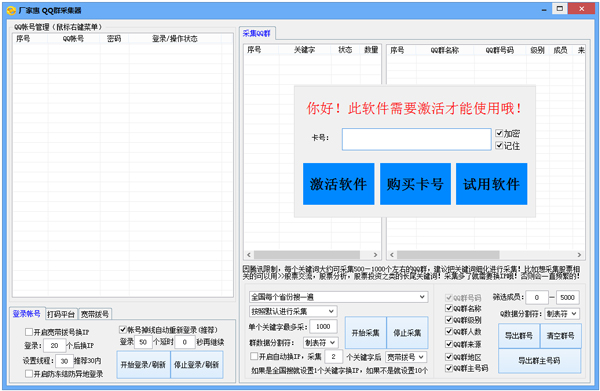Screen dimensions: 600x391
Task: Open the 宽带拨号 tab
Action: click(95, 314)
